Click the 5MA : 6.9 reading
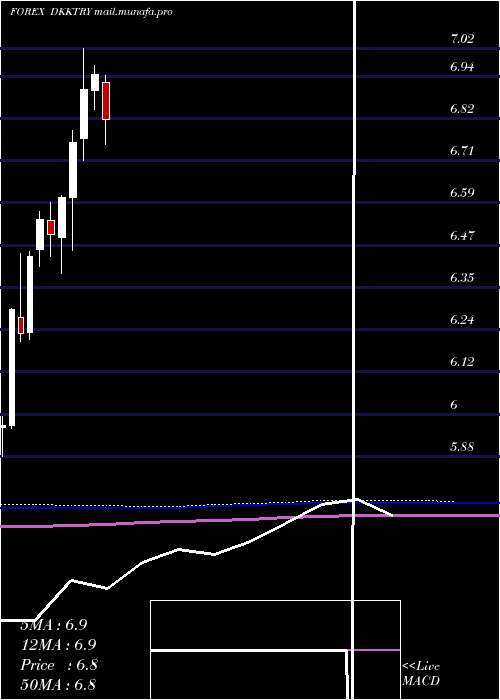The height and width of the screenshot is (700, 500). 54,625
